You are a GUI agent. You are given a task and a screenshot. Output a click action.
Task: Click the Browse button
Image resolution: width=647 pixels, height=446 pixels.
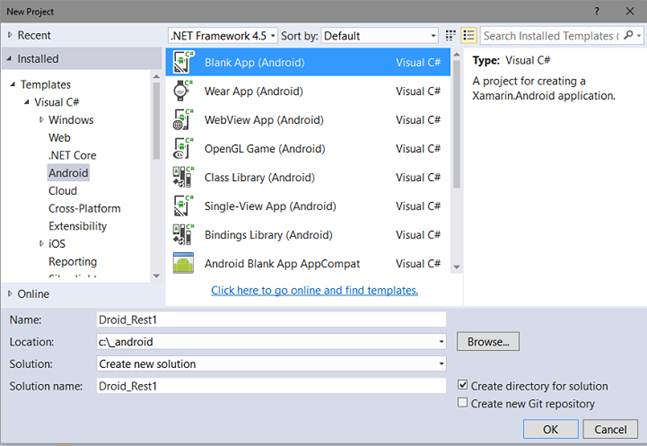pos(488,342)
